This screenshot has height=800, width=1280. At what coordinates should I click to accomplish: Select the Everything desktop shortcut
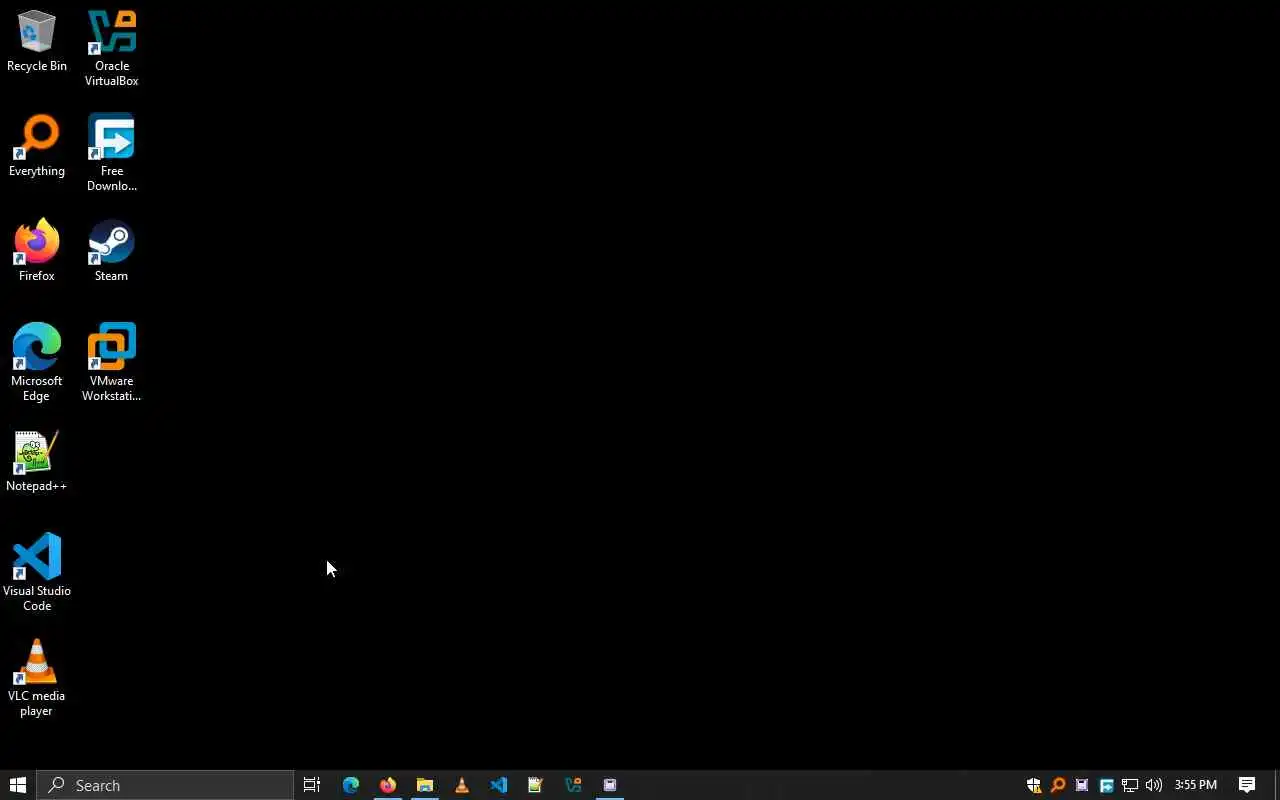(37, 147)
